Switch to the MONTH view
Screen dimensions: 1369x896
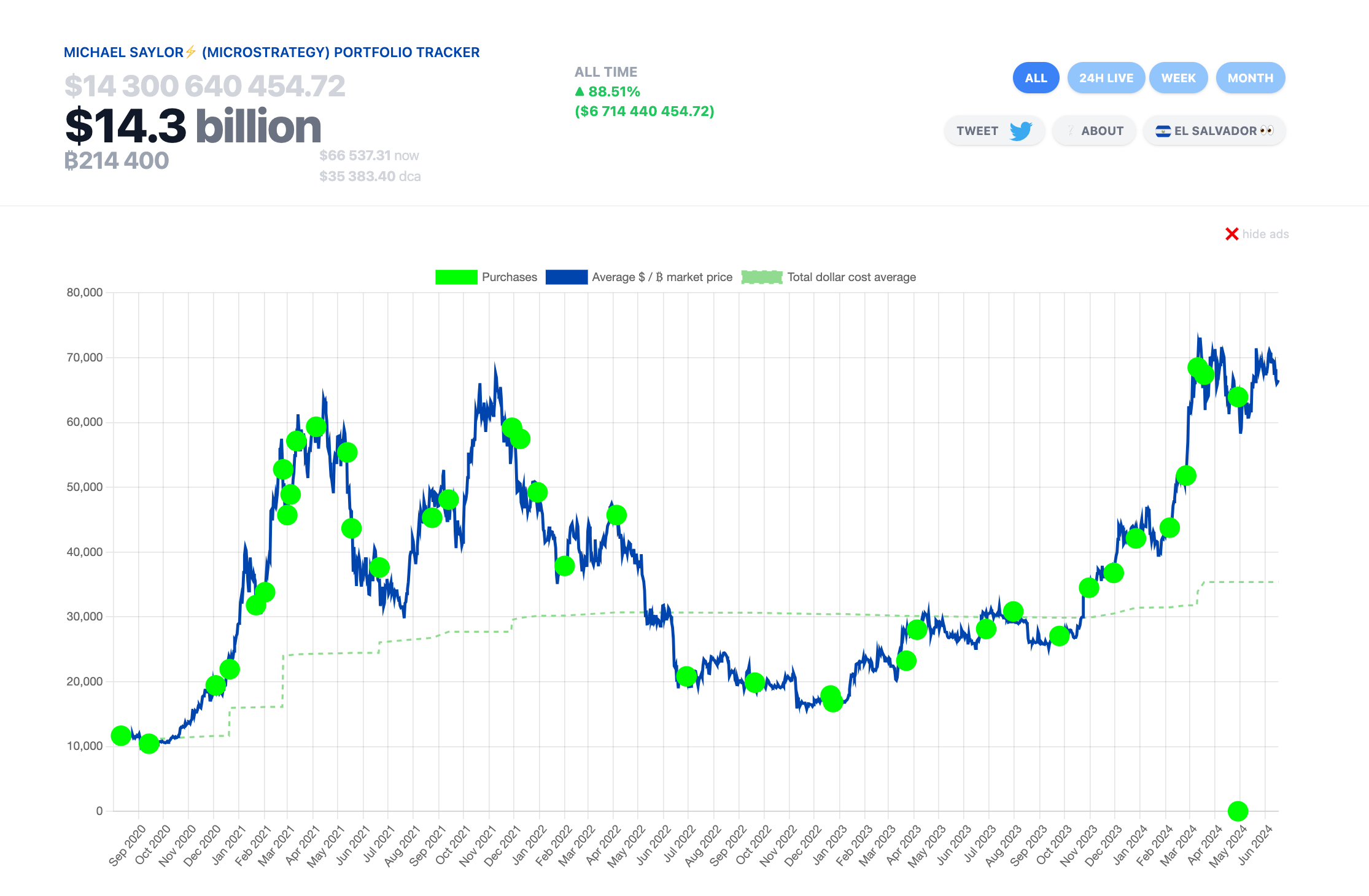point(1250,77)
